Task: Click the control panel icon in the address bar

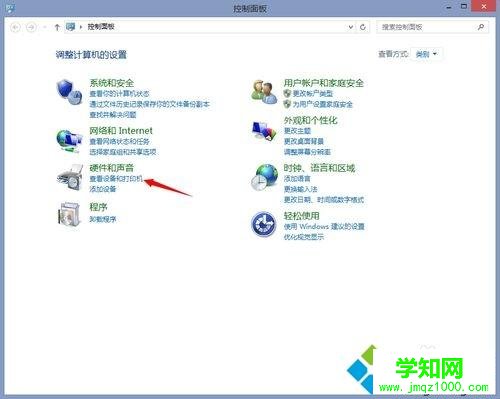Action: (70, 27)
